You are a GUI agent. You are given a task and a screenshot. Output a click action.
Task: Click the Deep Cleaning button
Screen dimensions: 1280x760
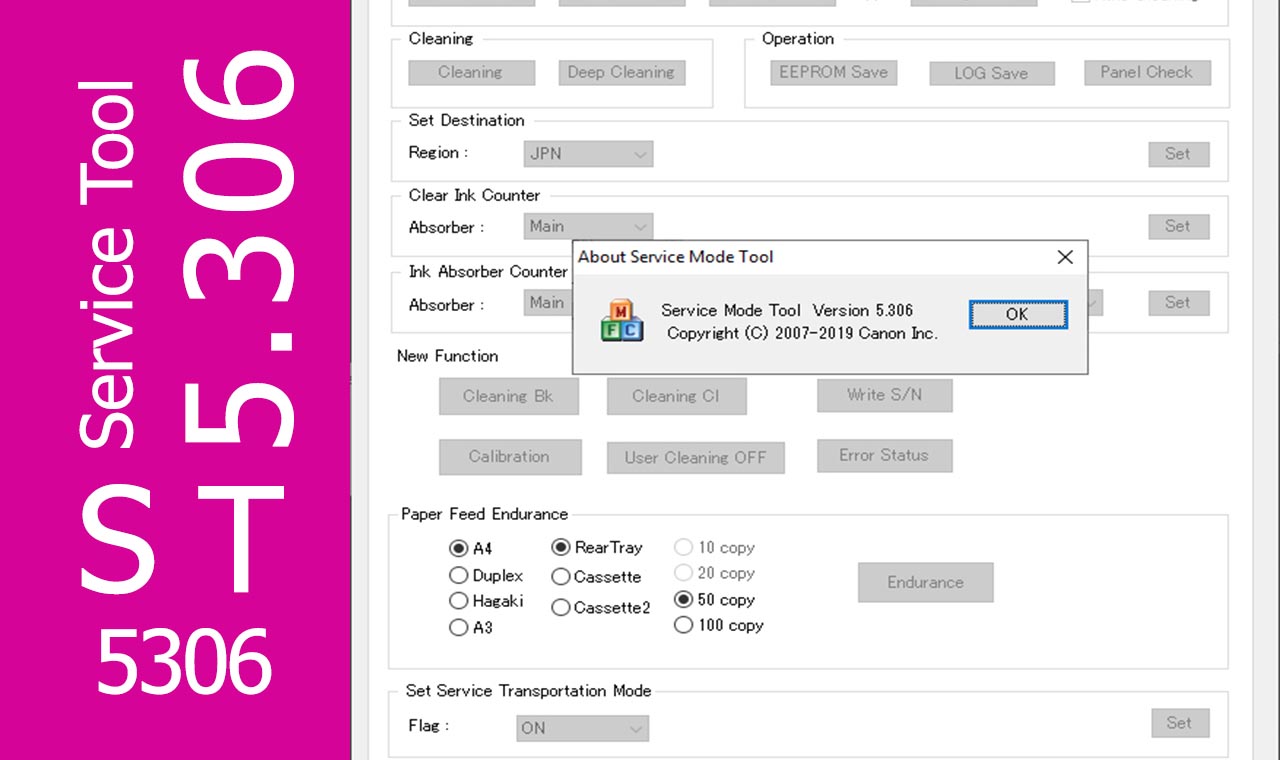click(621, 72)
